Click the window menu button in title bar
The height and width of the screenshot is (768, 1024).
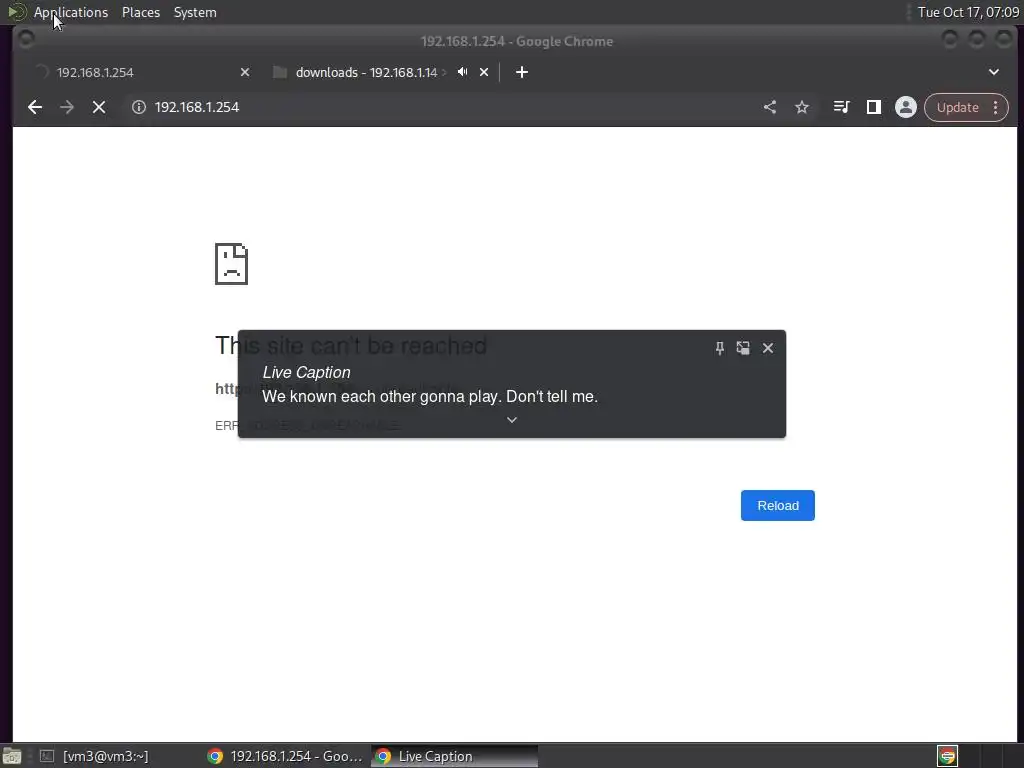26,40
